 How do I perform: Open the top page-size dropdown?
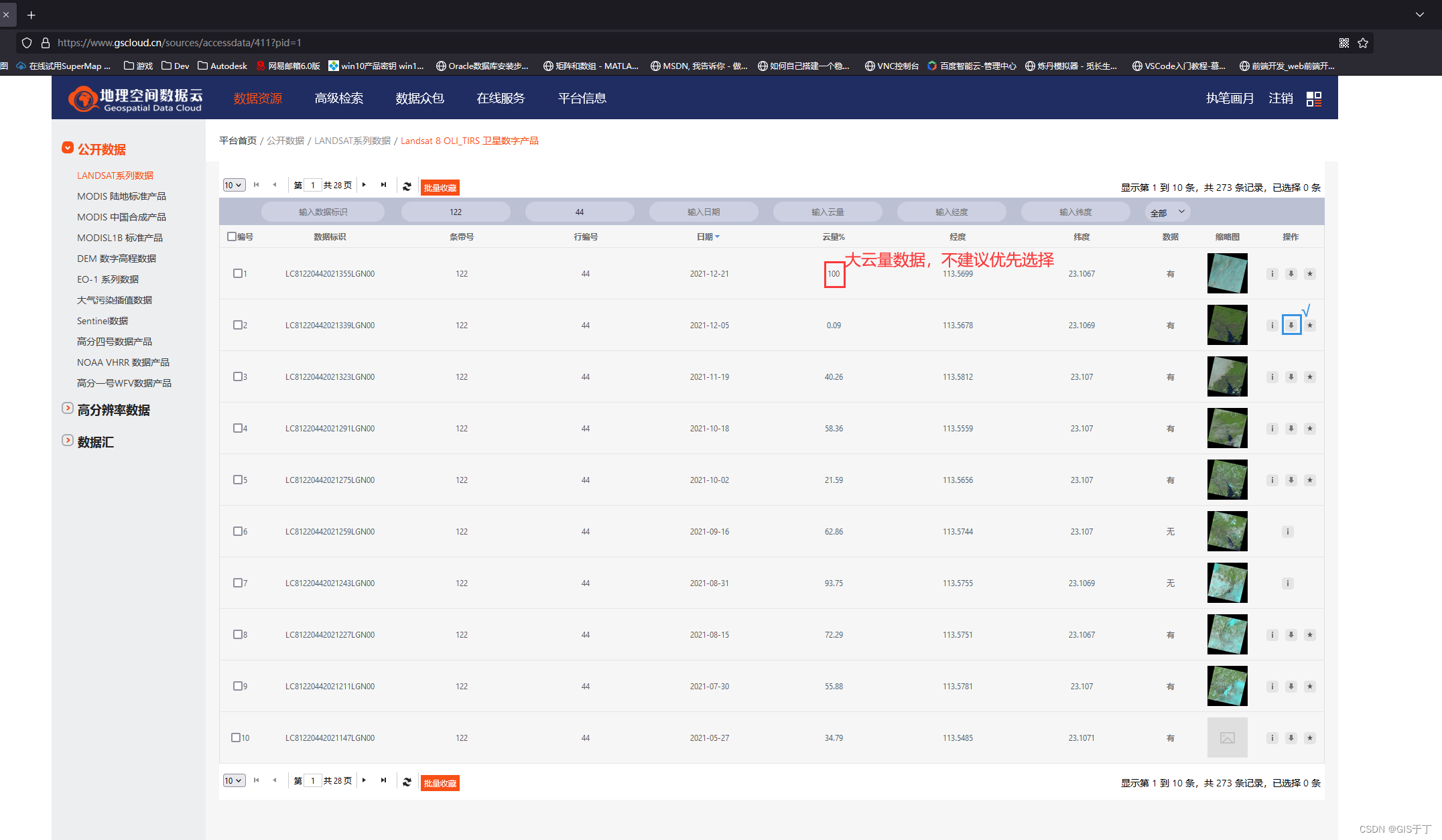pos(233,186)
